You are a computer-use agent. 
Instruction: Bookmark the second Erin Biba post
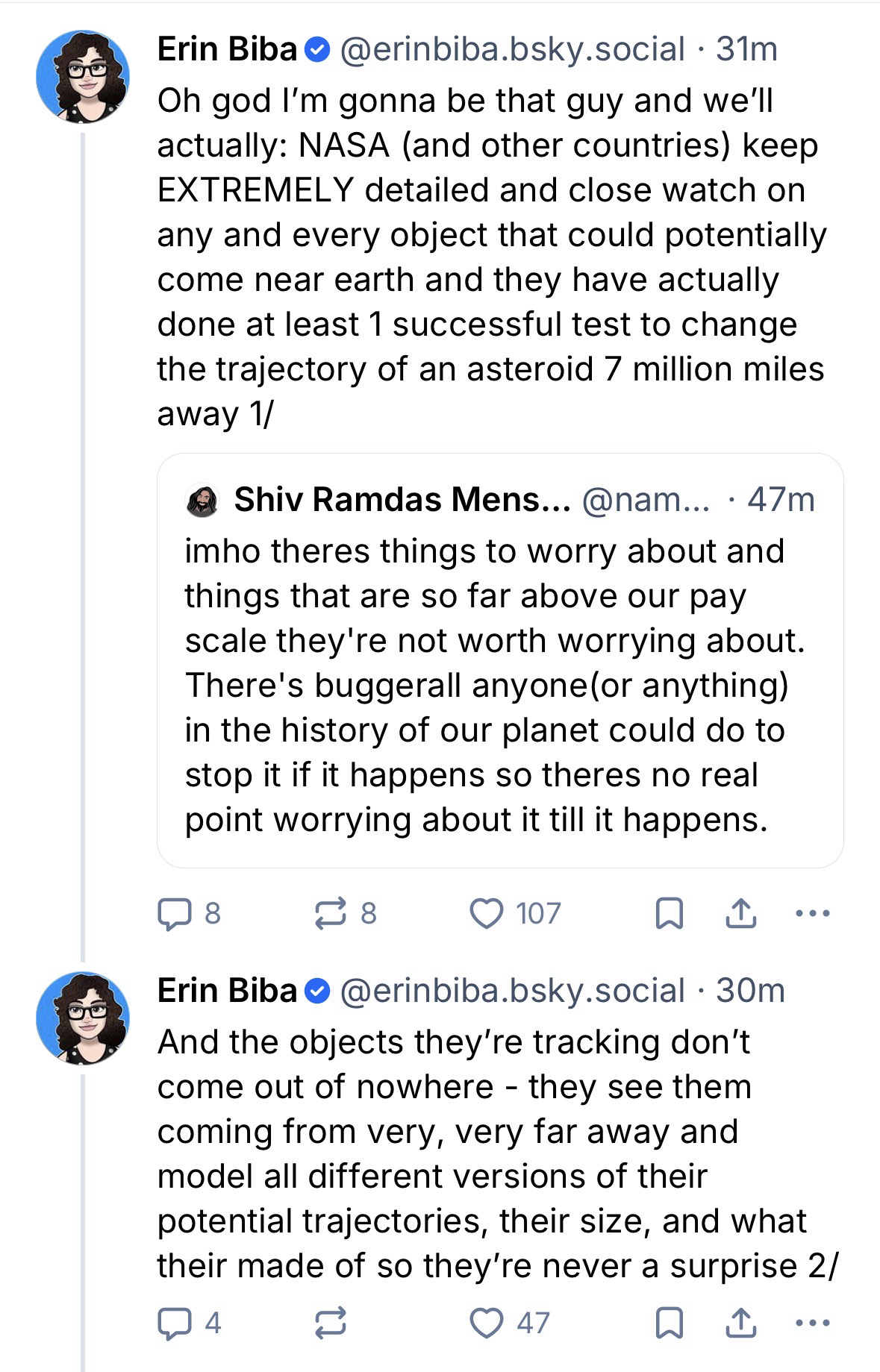click(669, 1323)
